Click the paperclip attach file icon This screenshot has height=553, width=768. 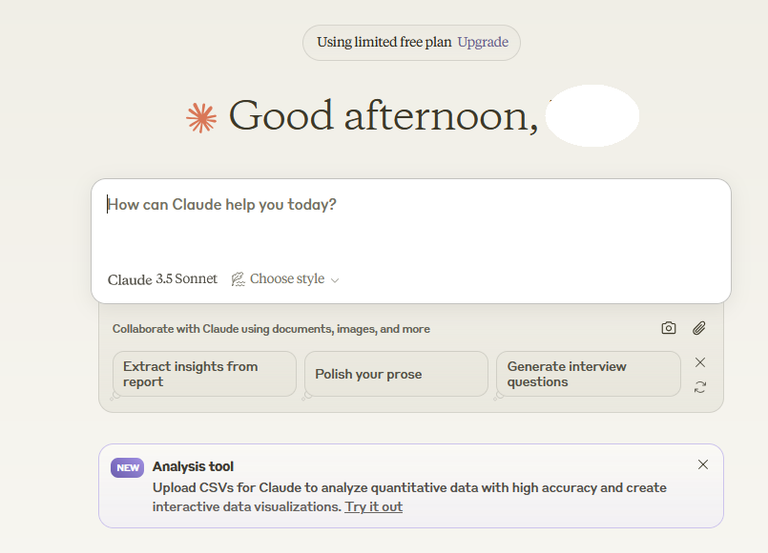coord(699,328)
